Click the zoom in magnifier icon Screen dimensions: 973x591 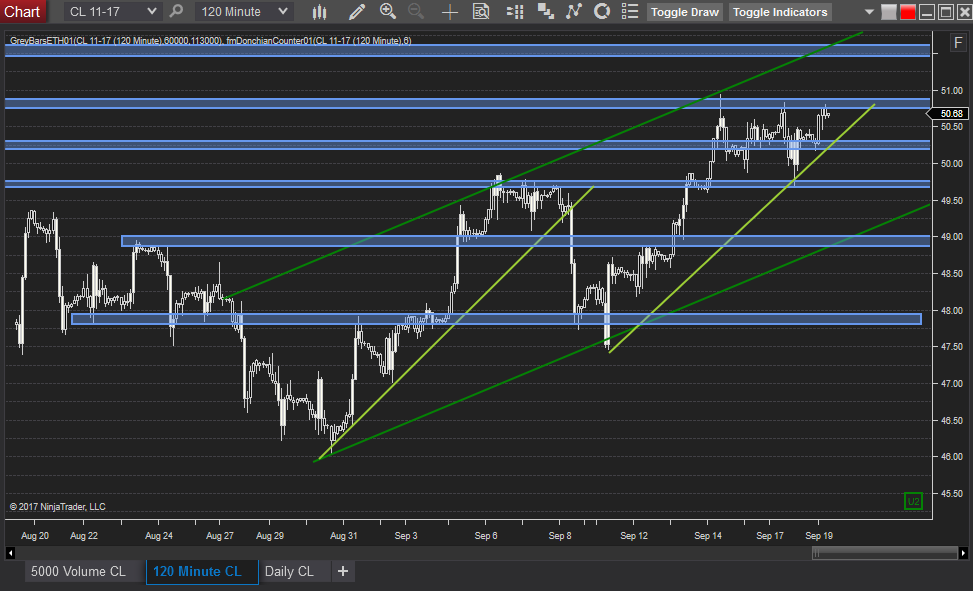tap(388, 11)
